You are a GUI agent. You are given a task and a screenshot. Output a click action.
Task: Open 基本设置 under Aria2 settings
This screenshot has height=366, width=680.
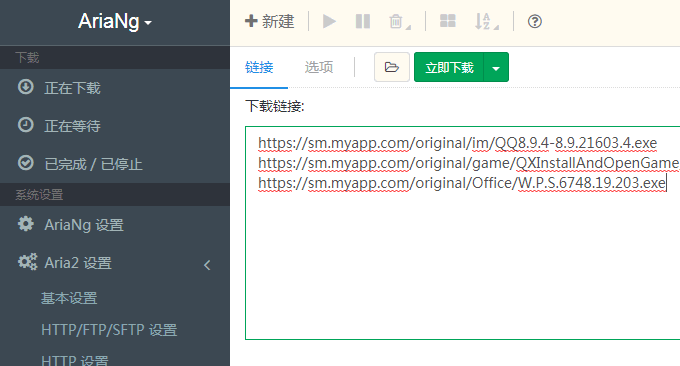click(x=69, y=298)
